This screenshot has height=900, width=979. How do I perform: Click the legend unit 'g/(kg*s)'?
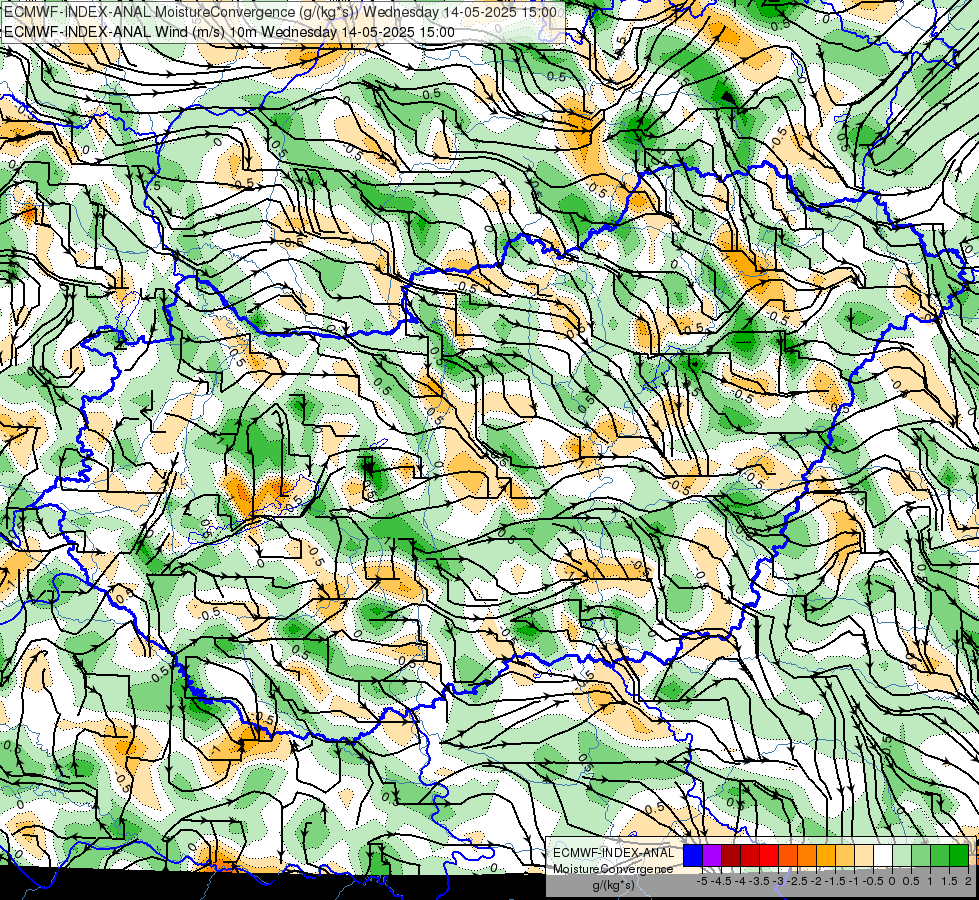[x=613, y=885]
